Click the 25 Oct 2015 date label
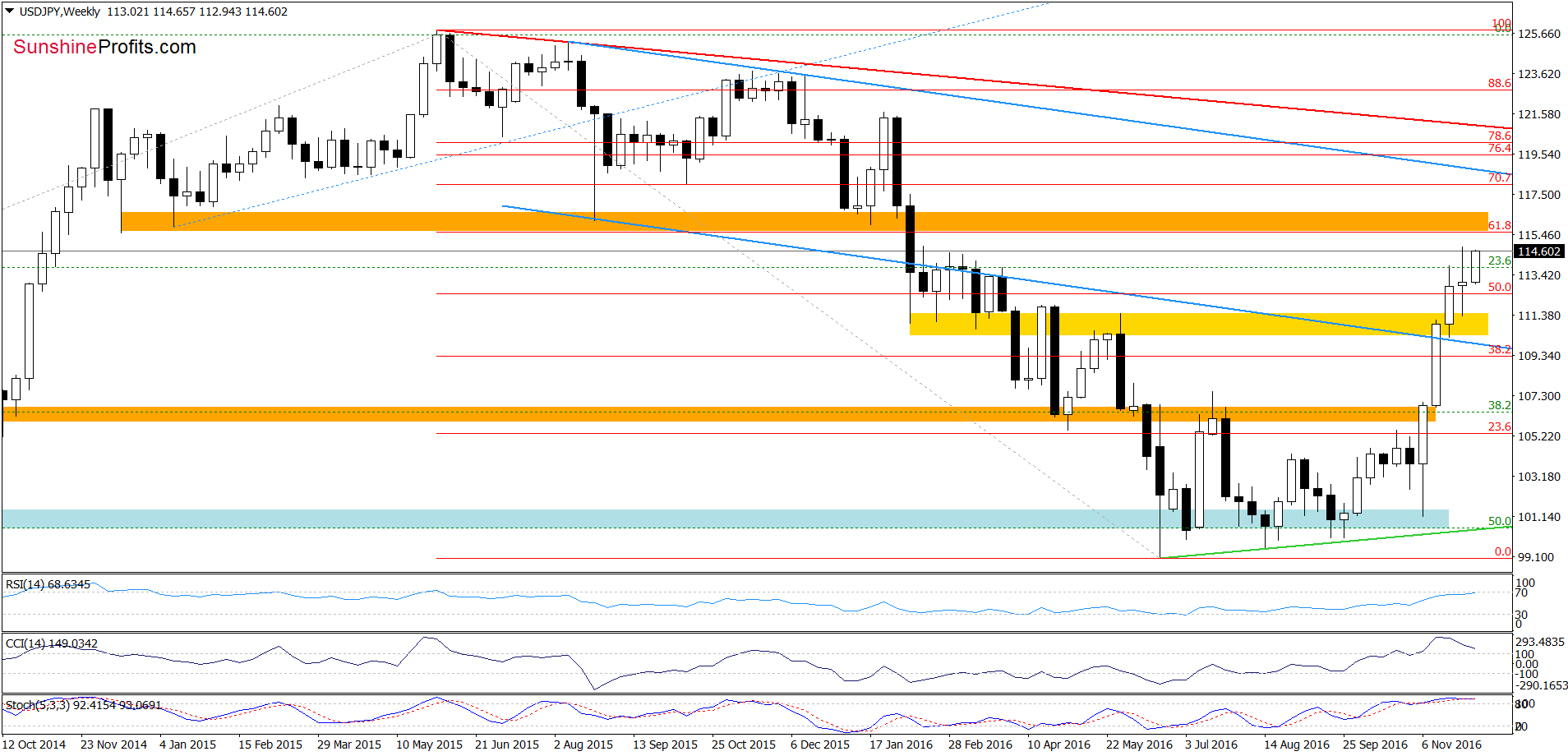The height and width of the screenshot is (756, 1568). pos(744,744)
